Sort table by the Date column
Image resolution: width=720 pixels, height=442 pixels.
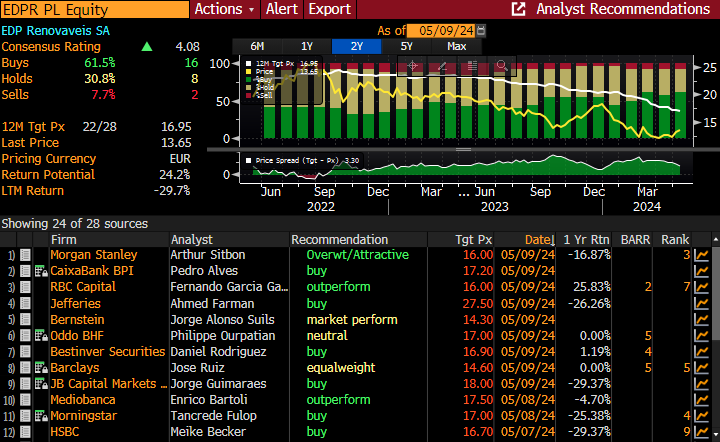click(539, 240)
